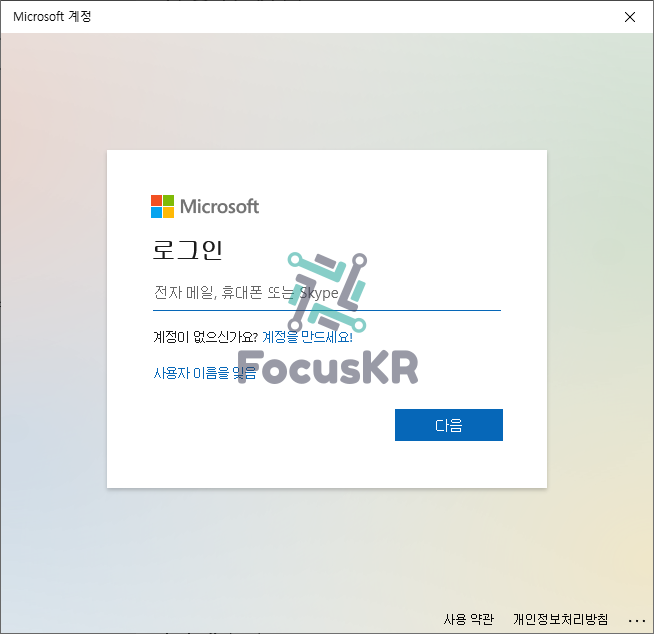
Task: Open the 개인정보처리방침 privacy link
Action: click(x=561, y=619)
